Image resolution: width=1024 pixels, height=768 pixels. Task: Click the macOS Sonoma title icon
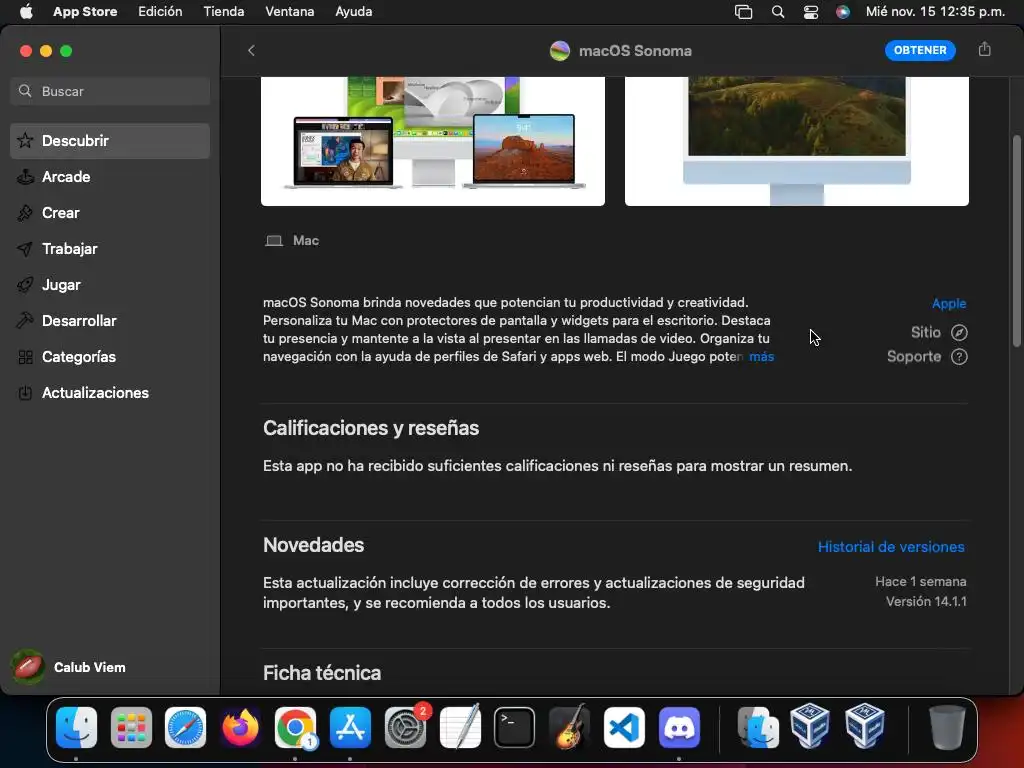pos(560,50)
